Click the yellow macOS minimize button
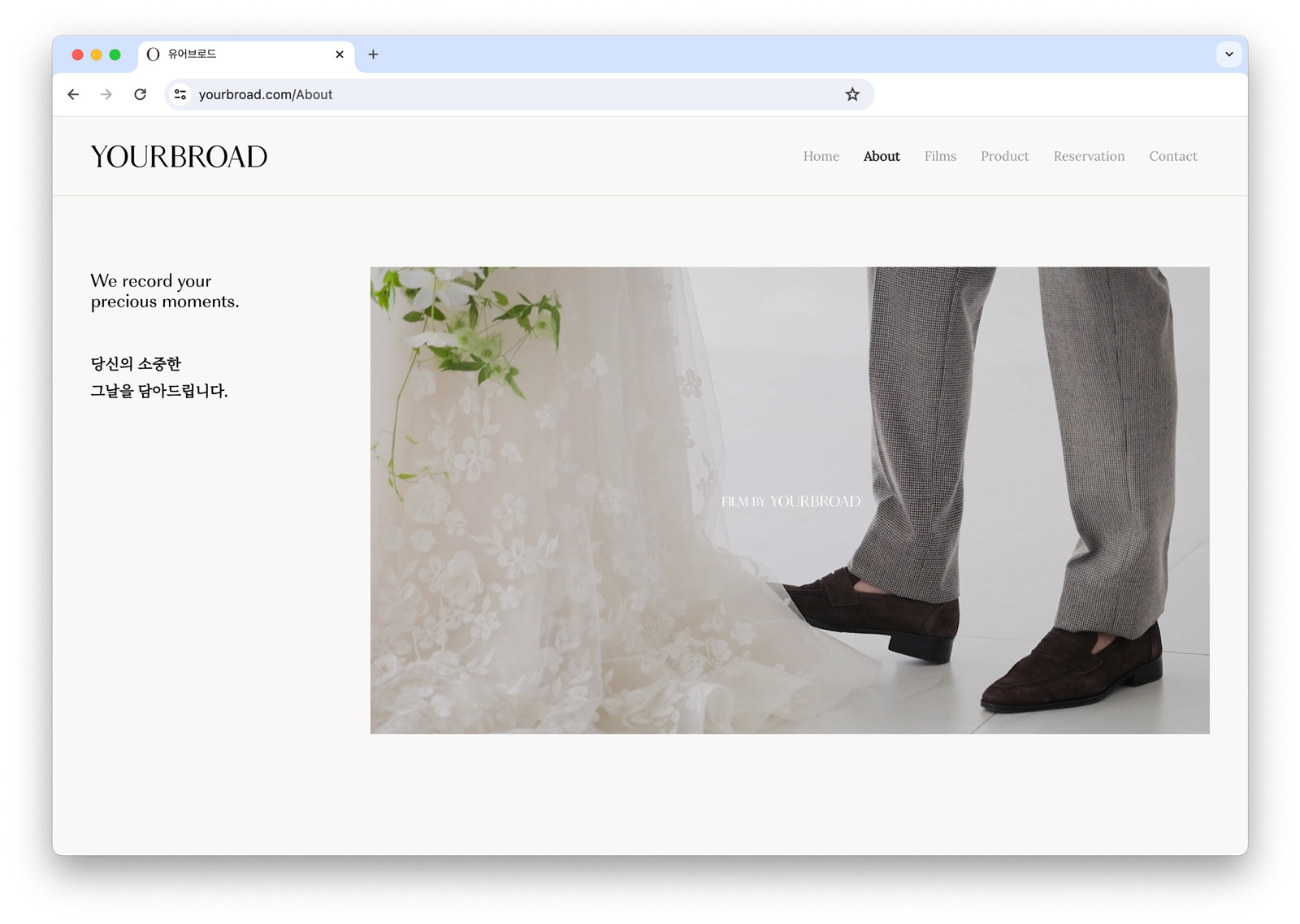The image size is (1300, 924). click(x=96, y=54)
